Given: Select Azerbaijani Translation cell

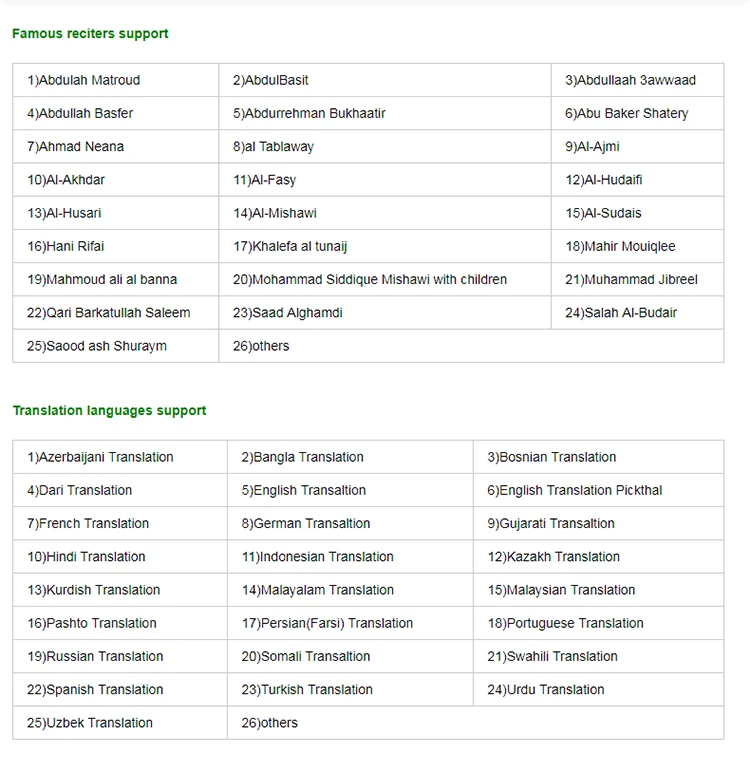Looking at the screenshot, I should click(120, 457).
